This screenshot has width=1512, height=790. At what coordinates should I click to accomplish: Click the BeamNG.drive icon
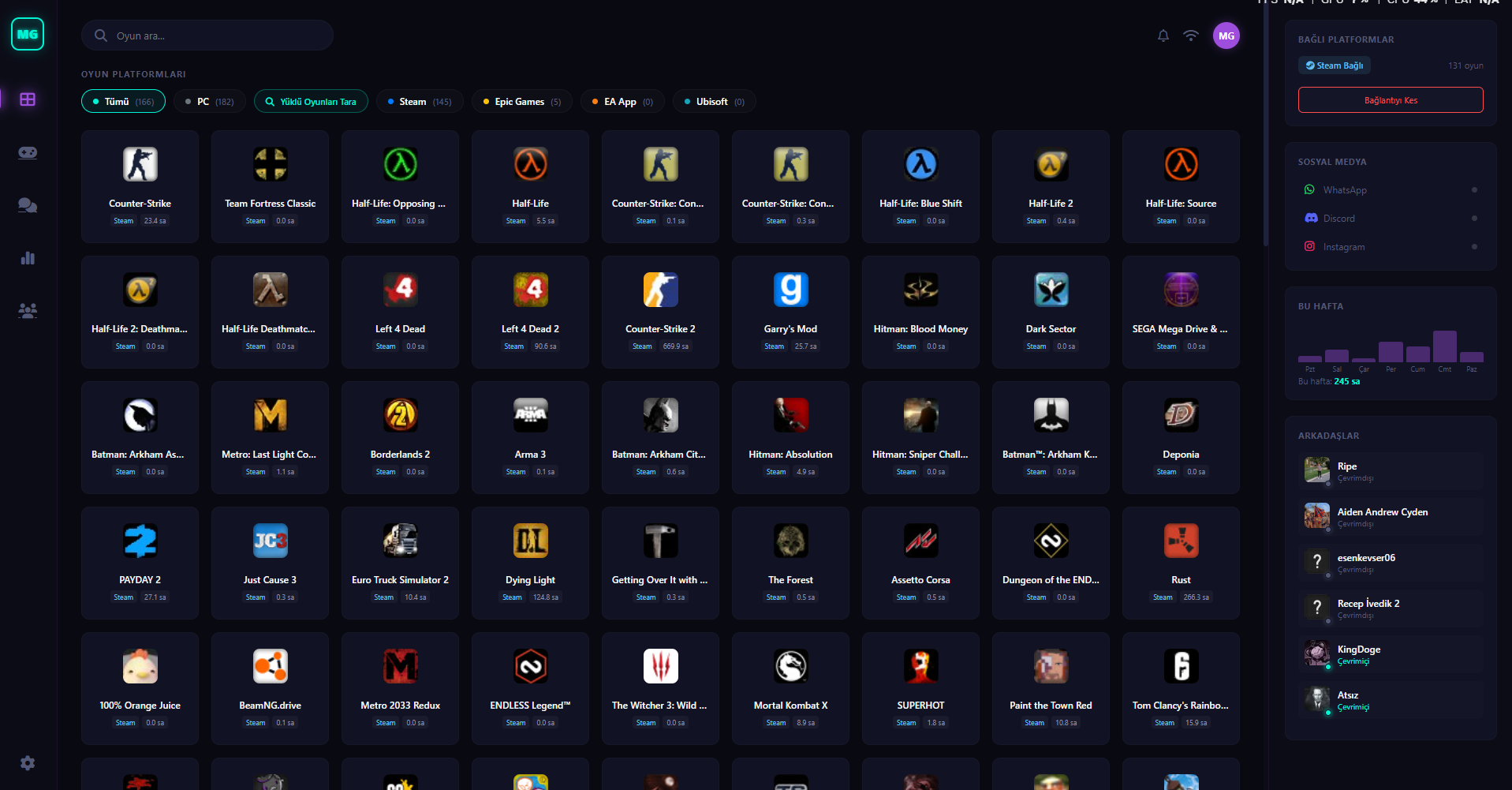[x=271, y=666]
